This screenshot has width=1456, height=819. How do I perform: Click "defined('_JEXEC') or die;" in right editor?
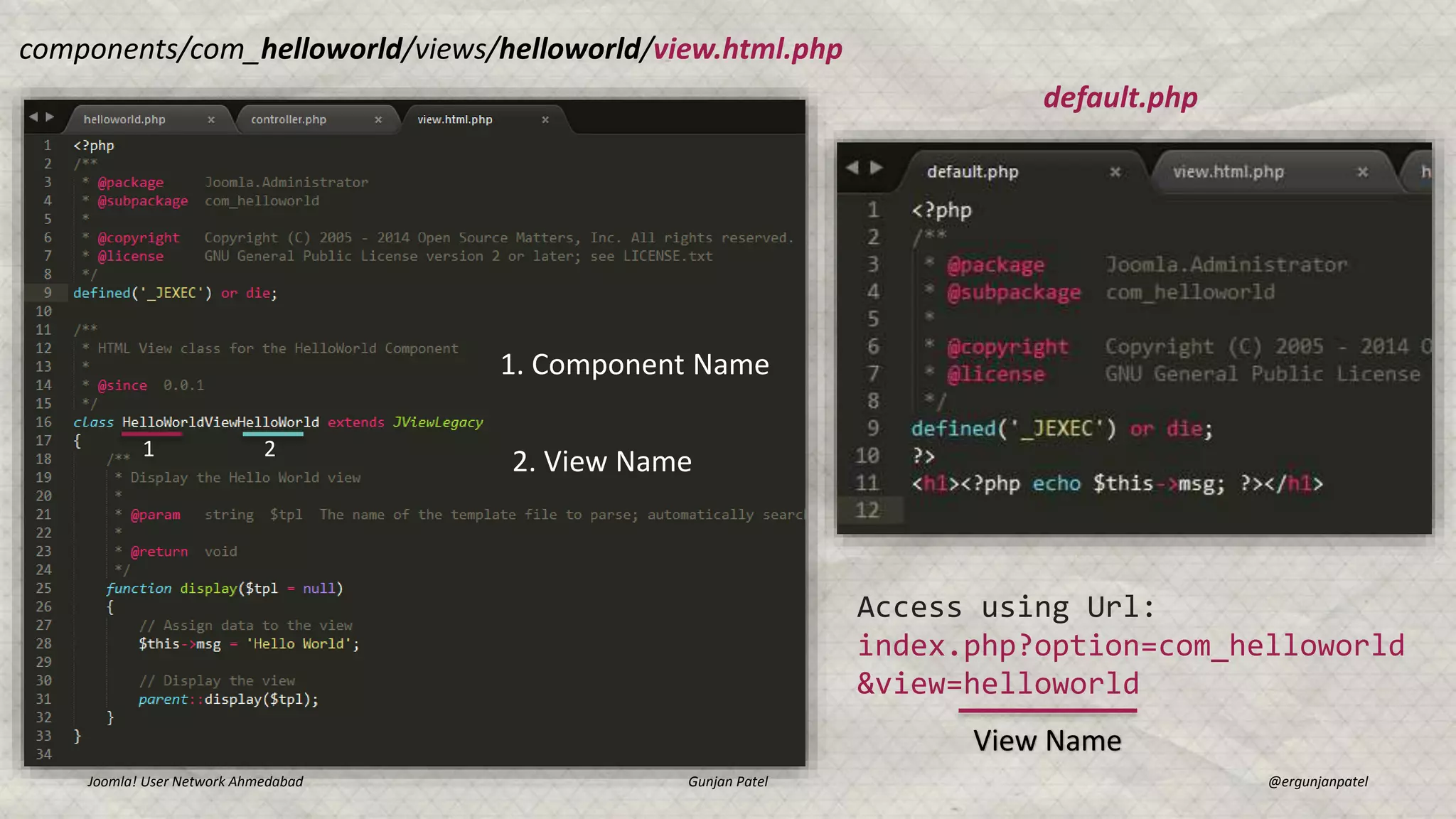pyautogui.click(x=1061, y=429)
